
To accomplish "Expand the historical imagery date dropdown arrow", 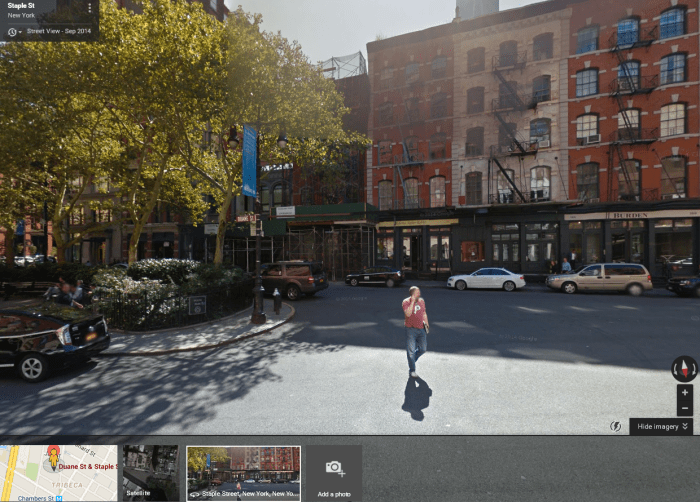I will 20,32.
